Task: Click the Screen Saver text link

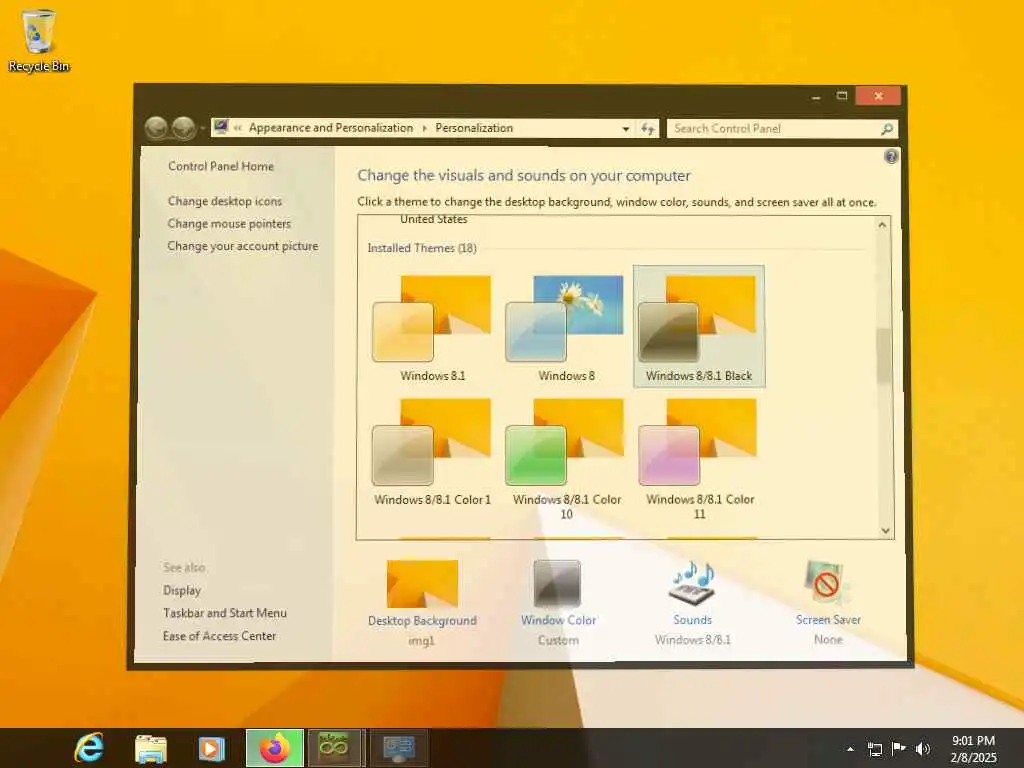Action: coord(828,620)
